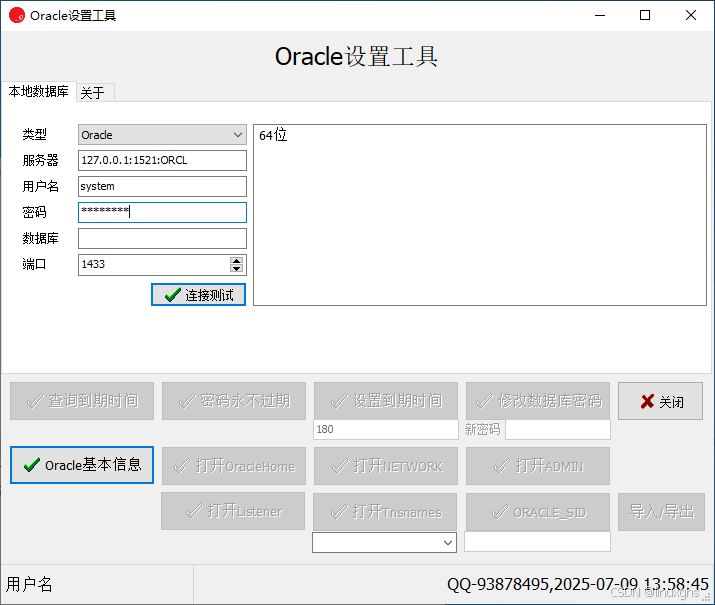
Task: Click the 密码永不过期 button
Action: [234, 401]
